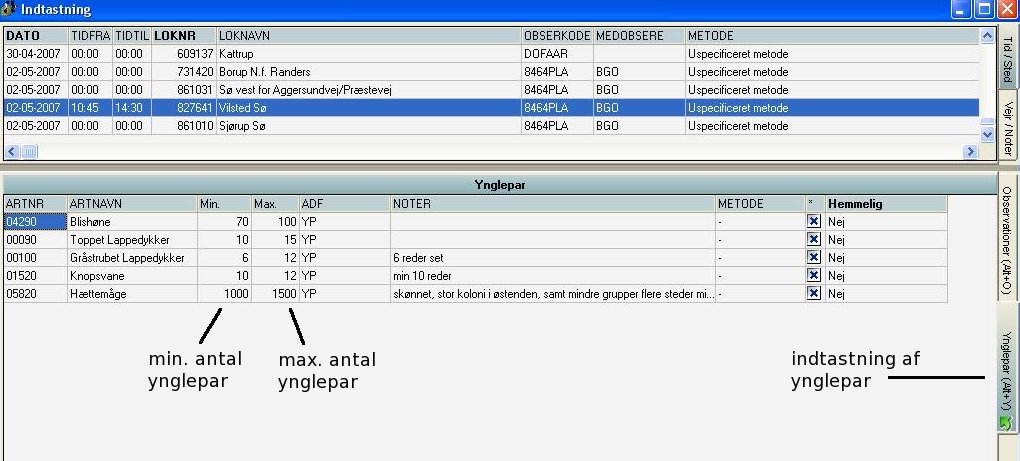Sort by the DATO column header
Viewport: 1020px width, 461px height.
[35, 35]
